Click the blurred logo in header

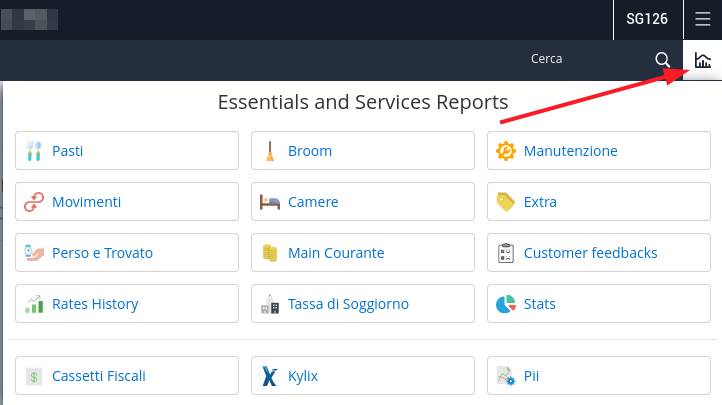point(29,19)
